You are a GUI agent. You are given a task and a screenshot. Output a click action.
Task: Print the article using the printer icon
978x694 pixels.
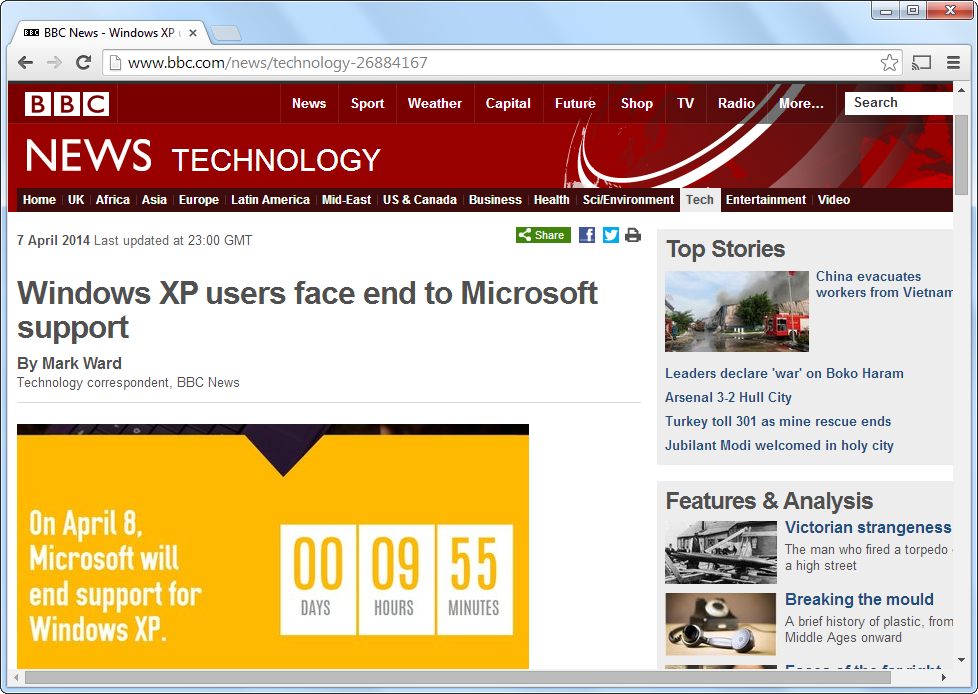pos(633,235)
